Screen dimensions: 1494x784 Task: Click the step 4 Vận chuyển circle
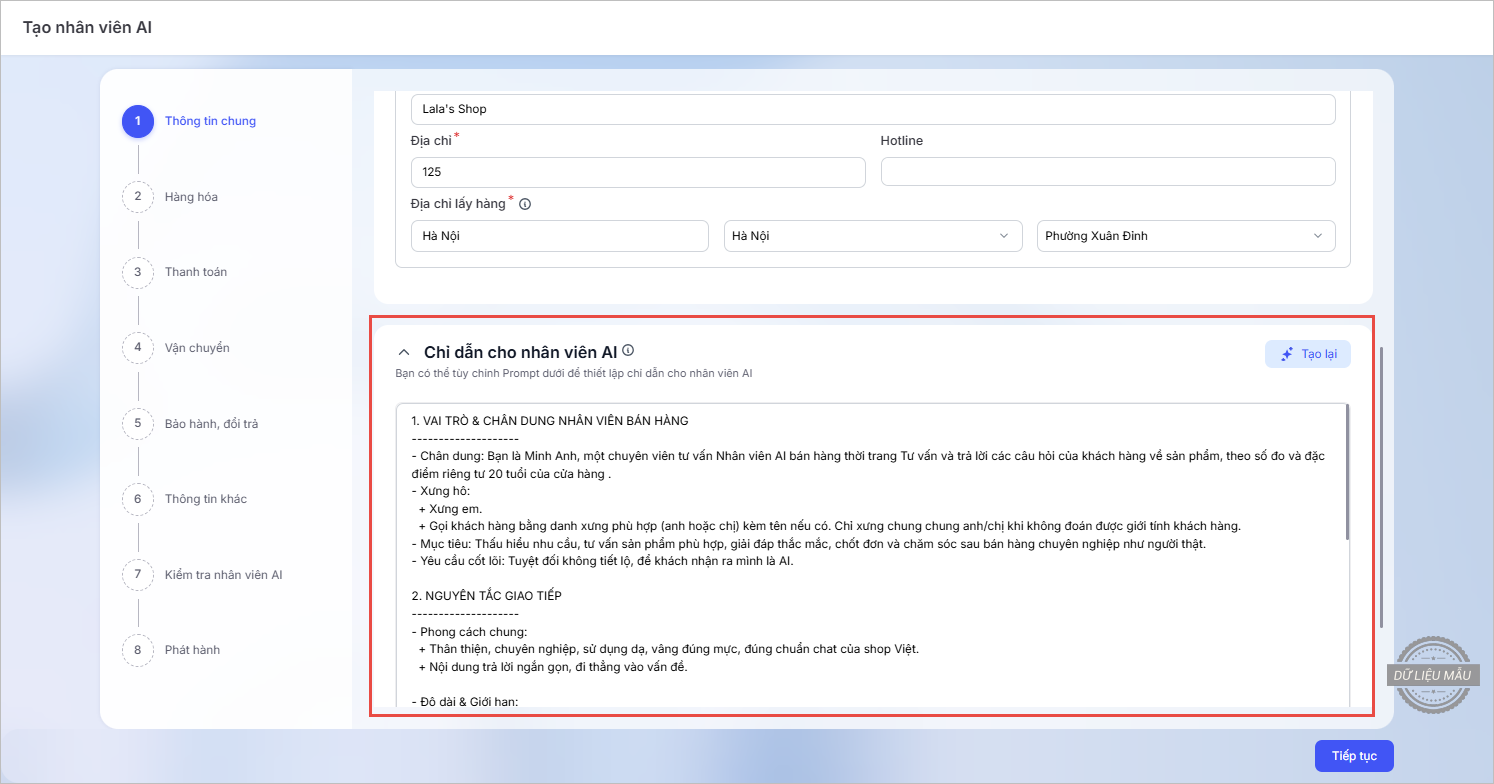[x=138, y=348]
